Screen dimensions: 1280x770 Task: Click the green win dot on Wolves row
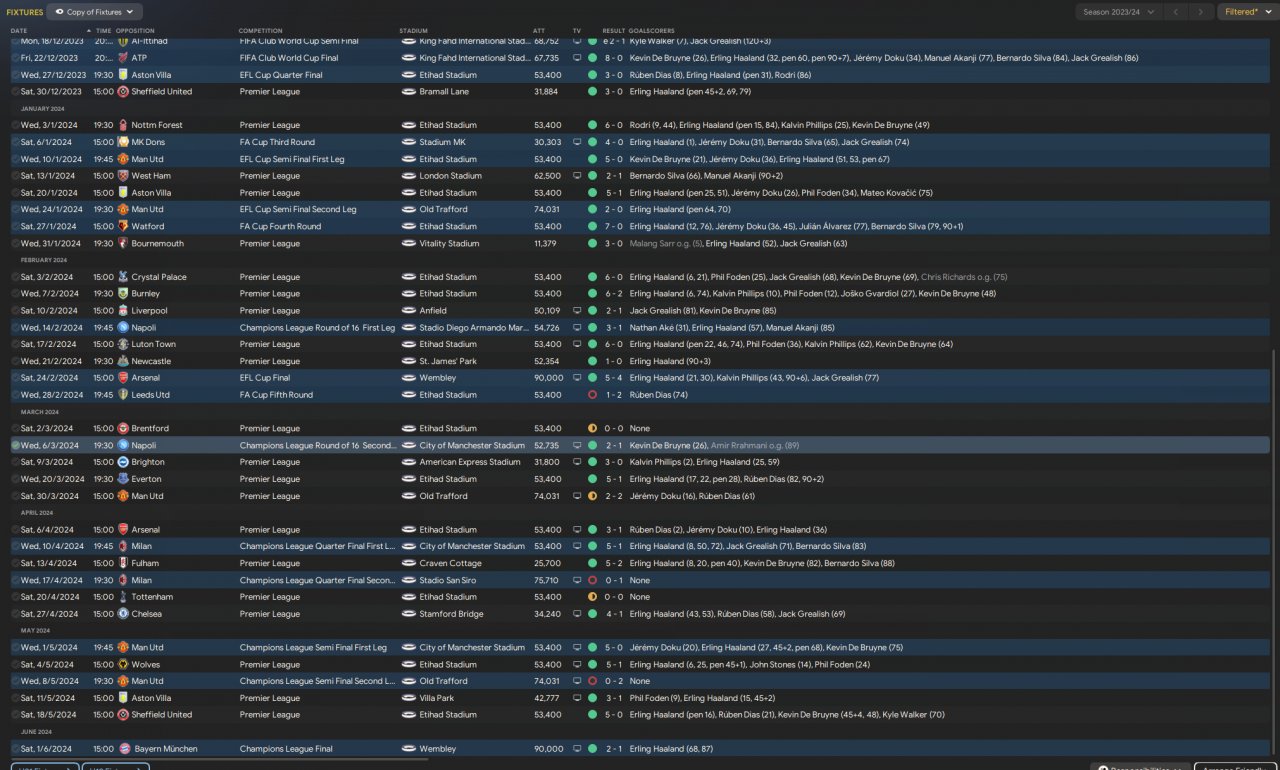[592, 664]
